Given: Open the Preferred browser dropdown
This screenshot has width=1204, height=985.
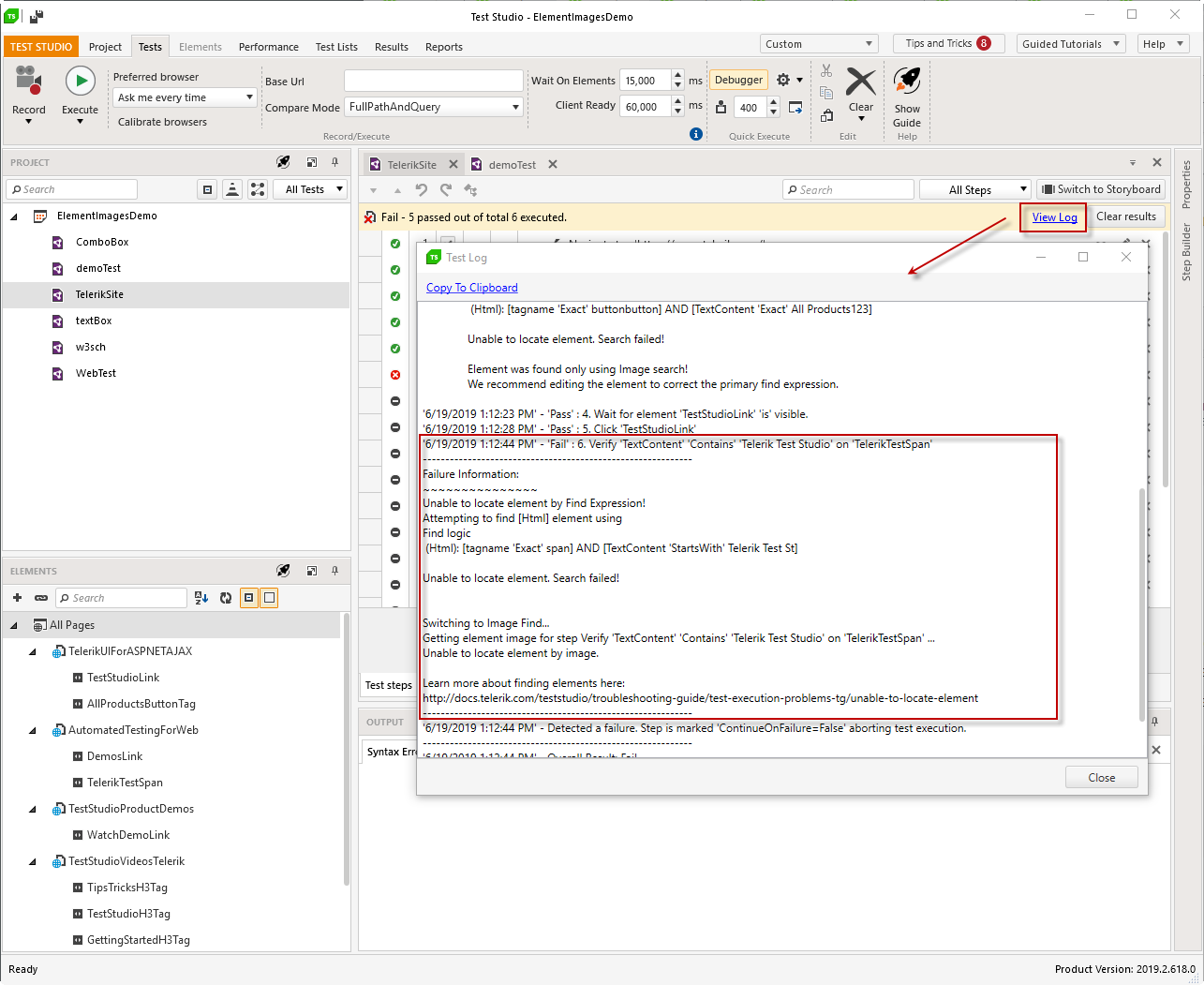Looking at the screenshot, I should (186, 97).
